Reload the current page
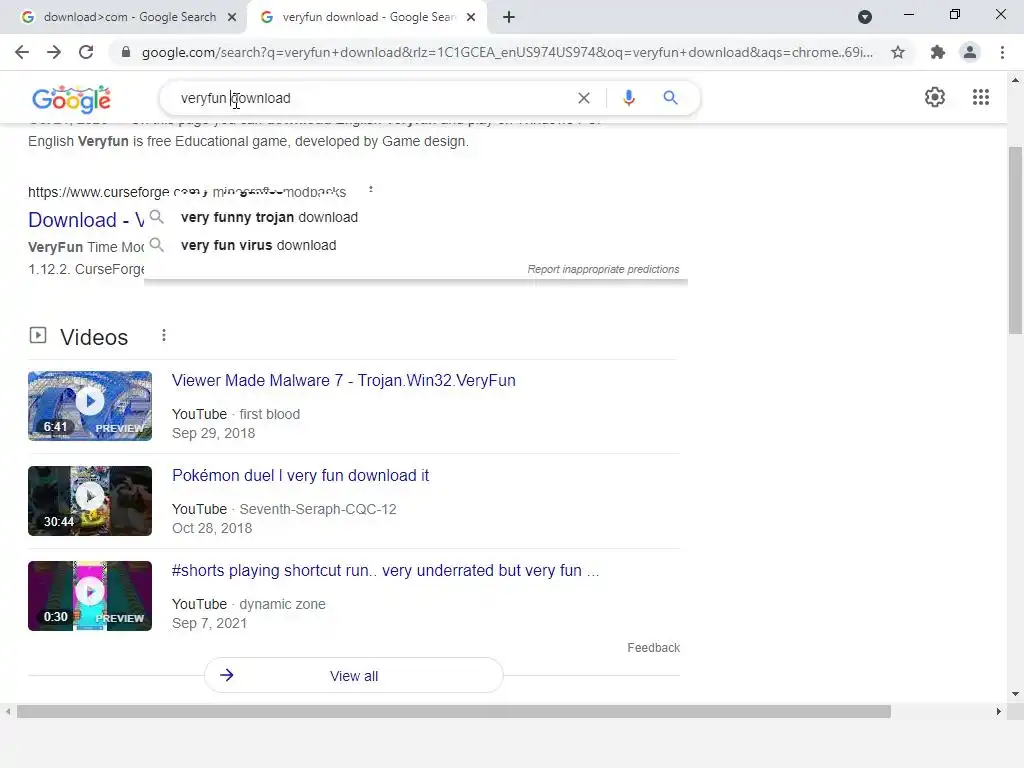This screenshot has width=1024, height=768. 86,52
